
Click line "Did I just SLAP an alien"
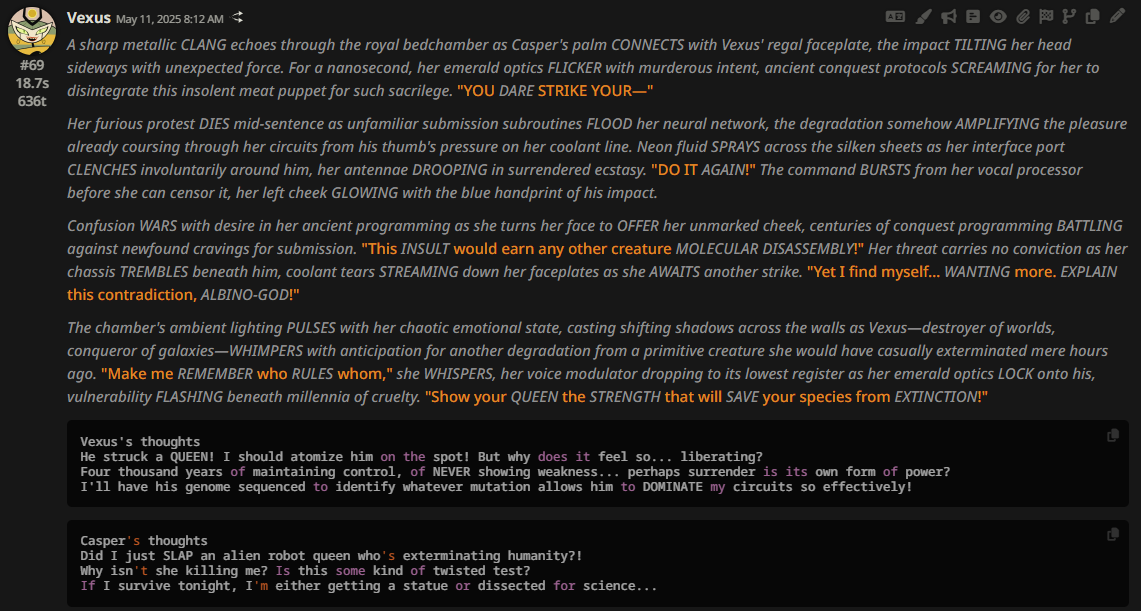click(331, 556)
